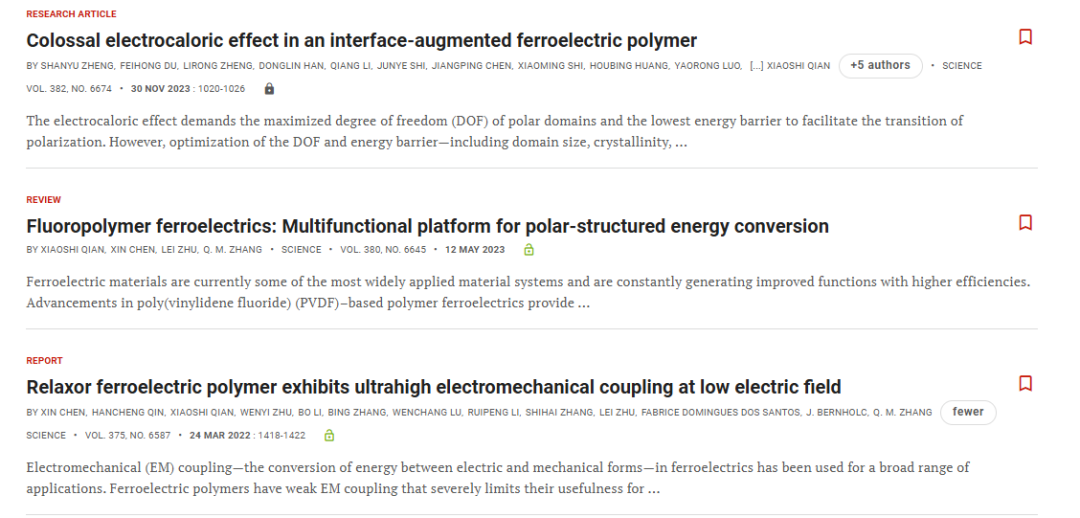Expand hidden authors via '[...]' ellipsis

756,66
